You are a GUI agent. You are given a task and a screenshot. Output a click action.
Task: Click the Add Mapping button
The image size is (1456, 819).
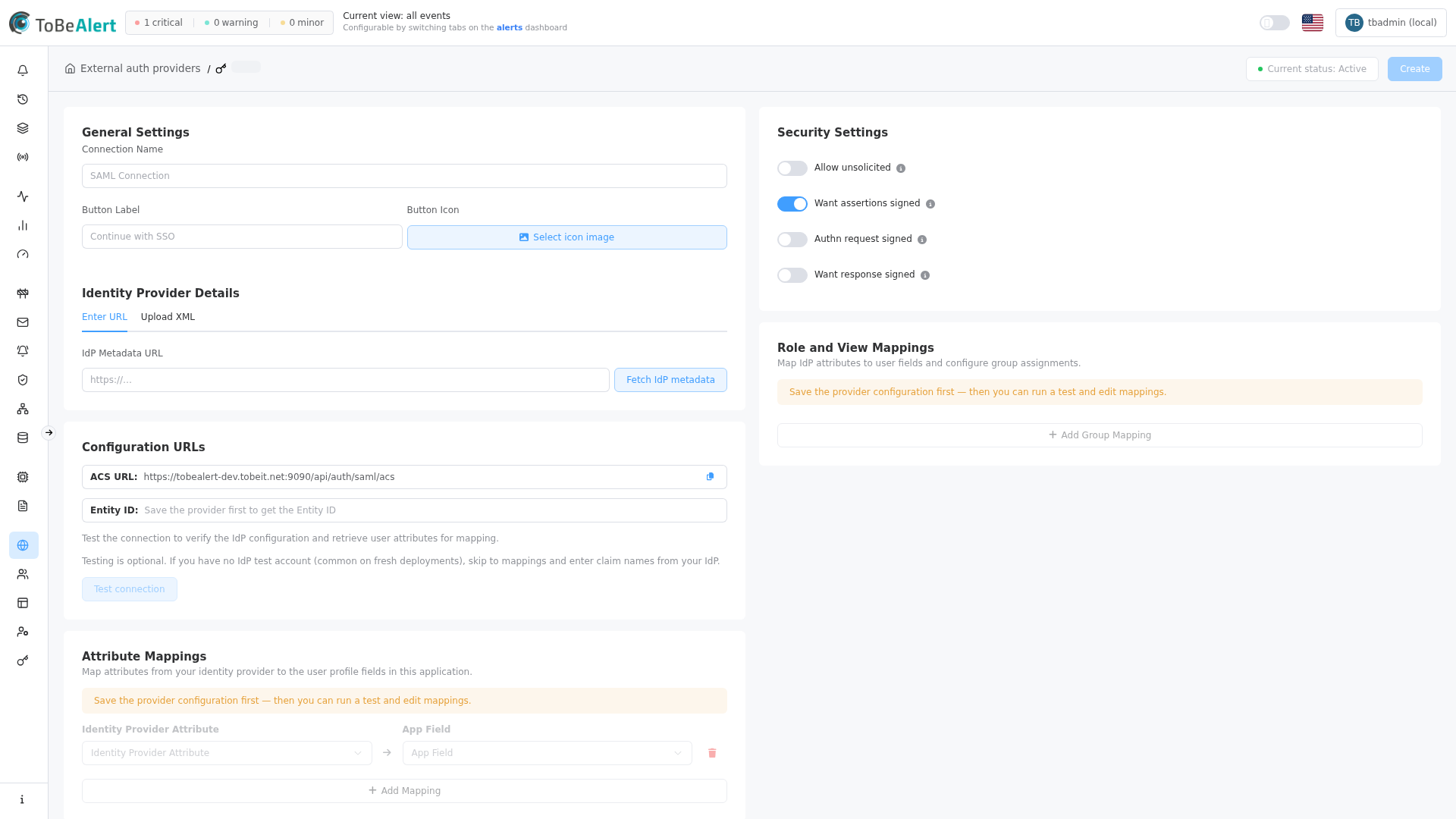pyautogui.click(x=404, y=791)
